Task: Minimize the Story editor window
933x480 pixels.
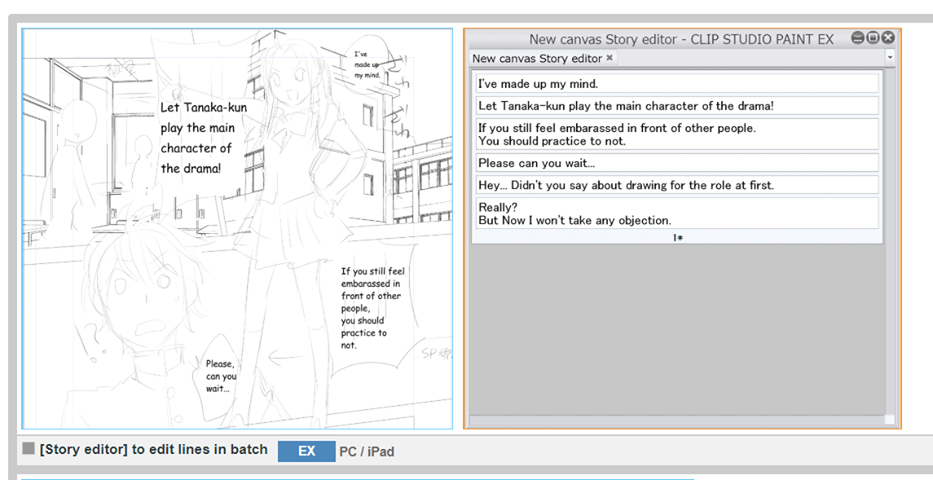Action: (857, 38)
